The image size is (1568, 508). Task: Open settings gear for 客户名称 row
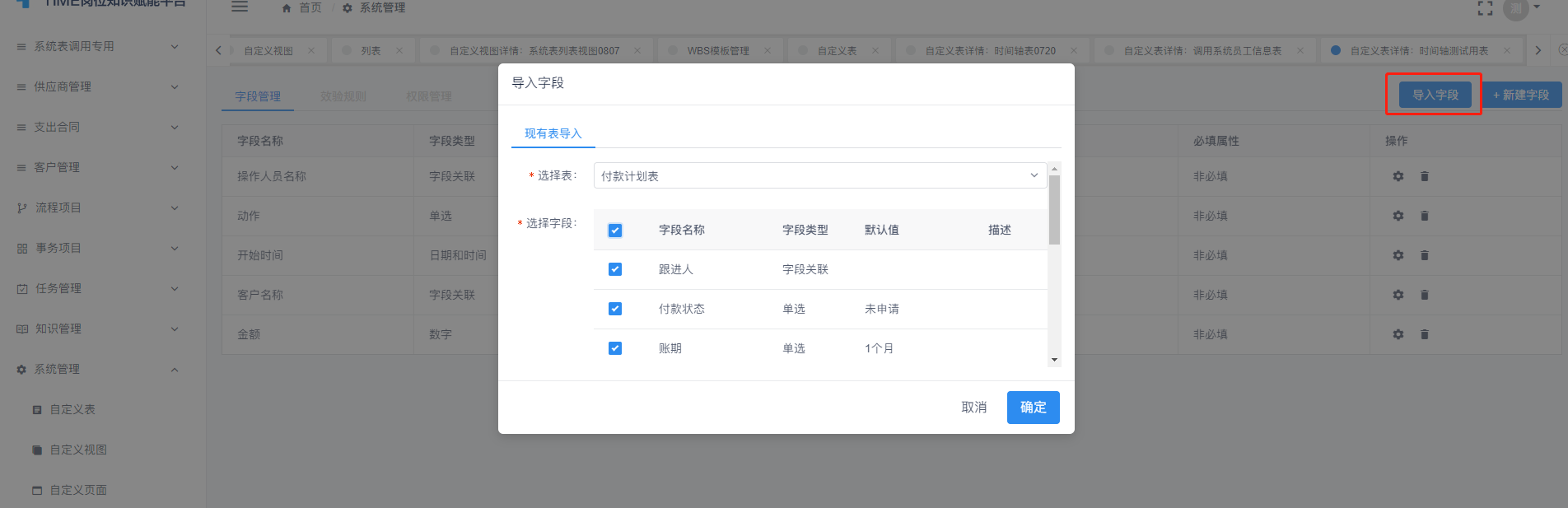(1398, 295)
